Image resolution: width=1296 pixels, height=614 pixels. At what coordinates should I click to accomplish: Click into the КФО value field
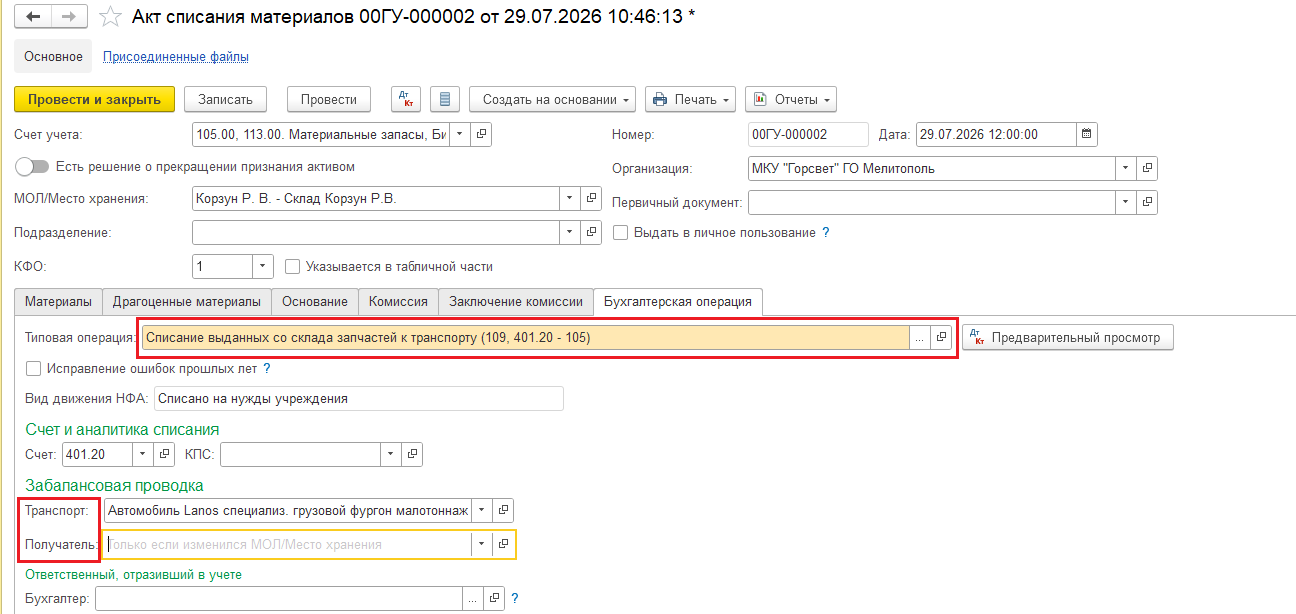click(x=222, y=267)
